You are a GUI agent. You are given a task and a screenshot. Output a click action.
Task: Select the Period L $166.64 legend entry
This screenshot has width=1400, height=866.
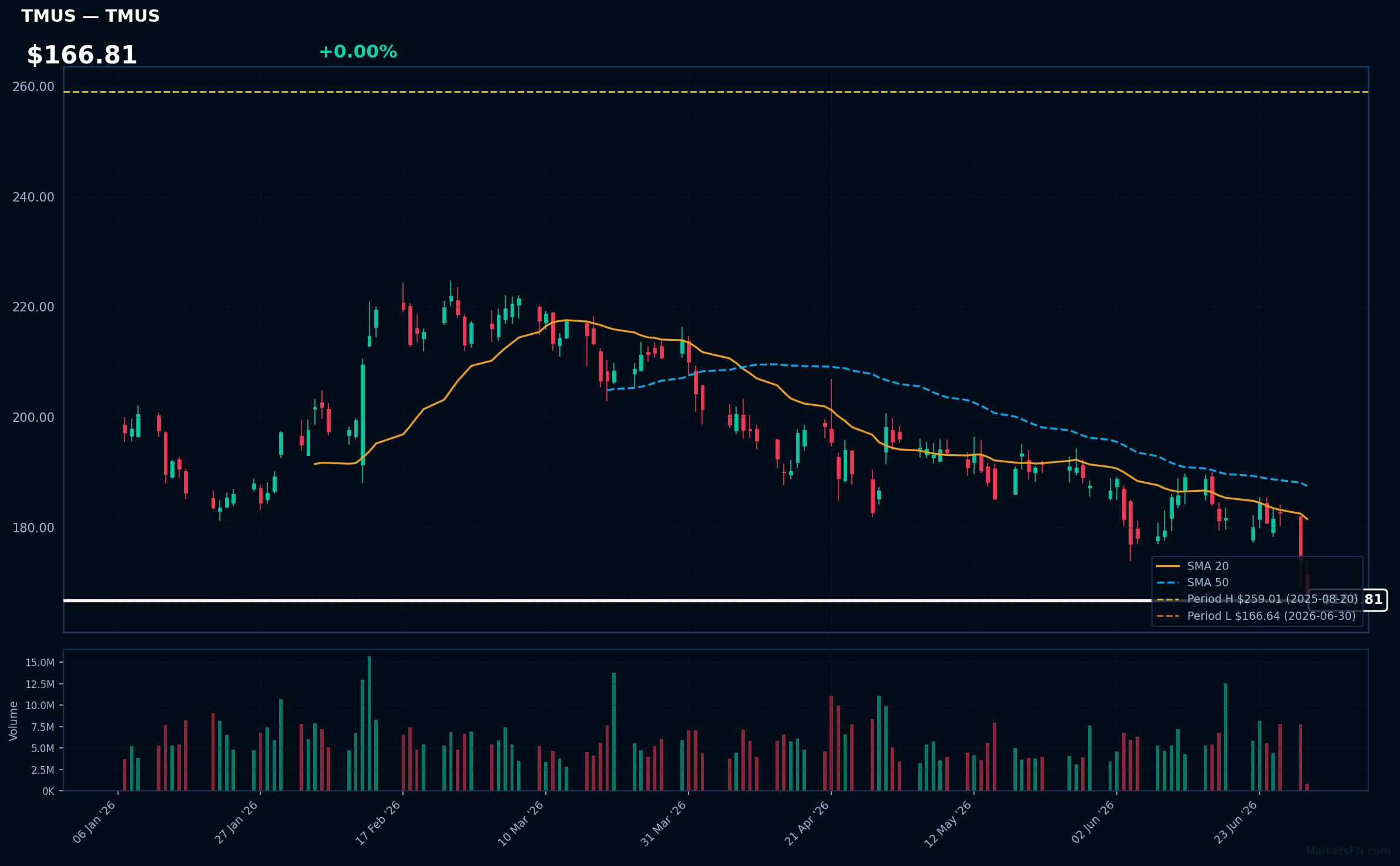pos(1256,616)
